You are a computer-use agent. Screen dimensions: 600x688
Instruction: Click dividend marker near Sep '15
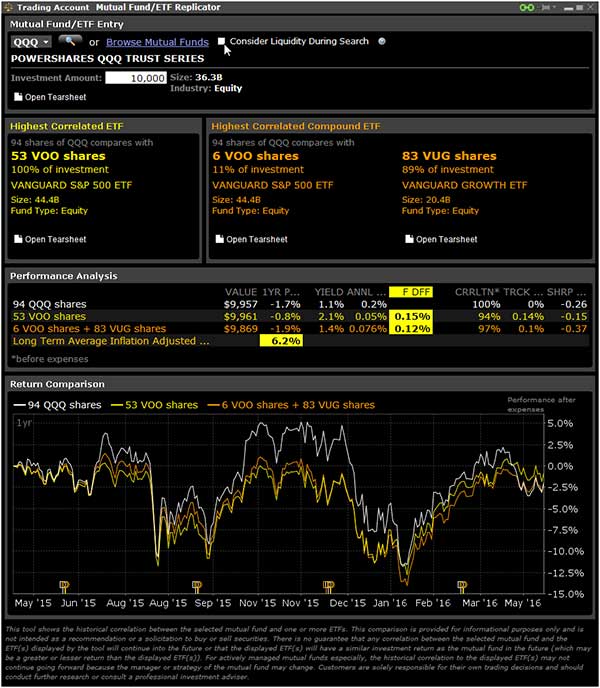pyautogui.click(x=197, y=585)
